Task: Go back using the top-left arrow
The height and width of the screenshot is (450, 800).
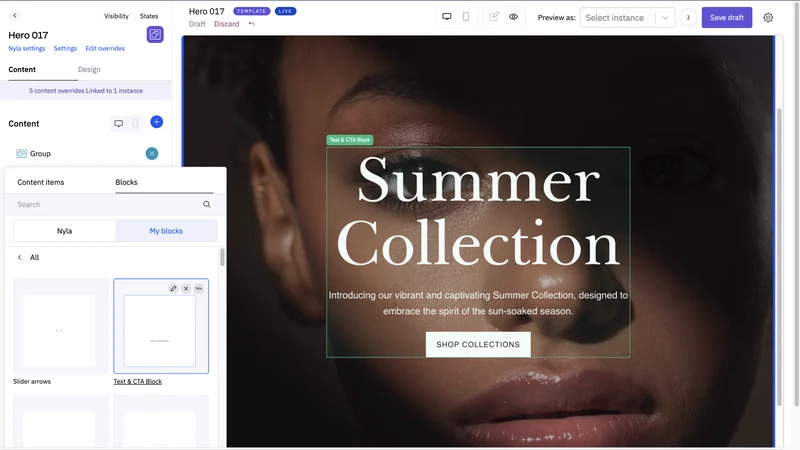Action: (x=15, y=15)
